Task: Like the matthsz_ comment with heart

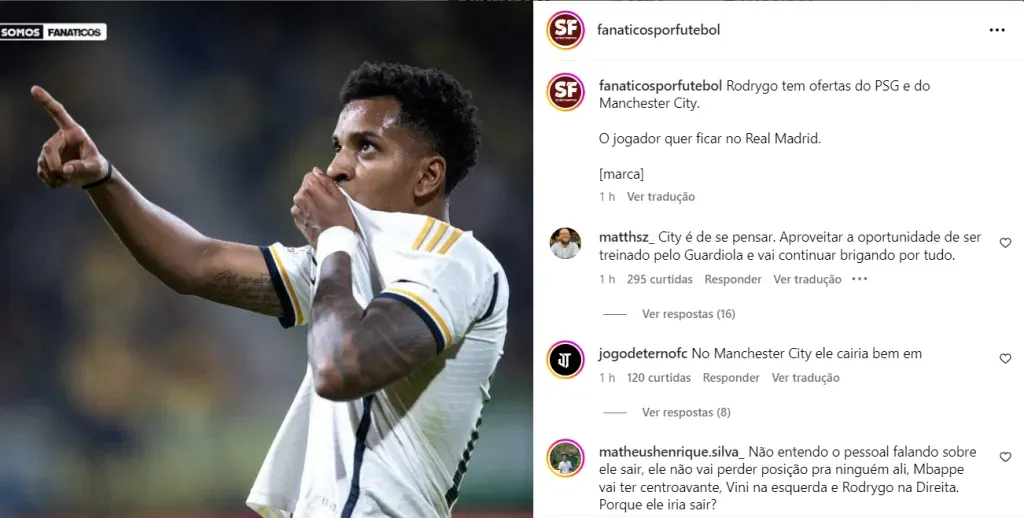Action: click(1005, 243)
